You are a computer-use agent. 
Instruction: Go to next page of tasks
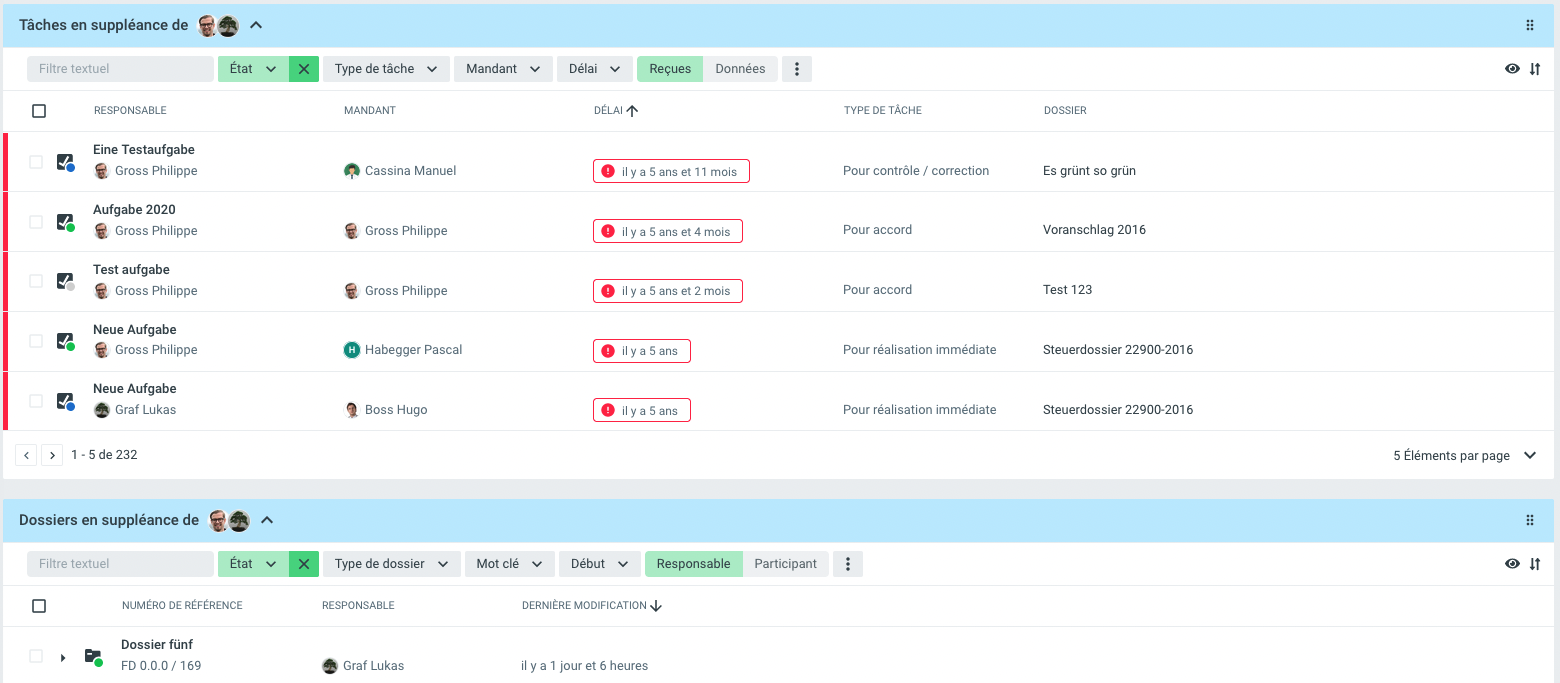coord(52,455)
